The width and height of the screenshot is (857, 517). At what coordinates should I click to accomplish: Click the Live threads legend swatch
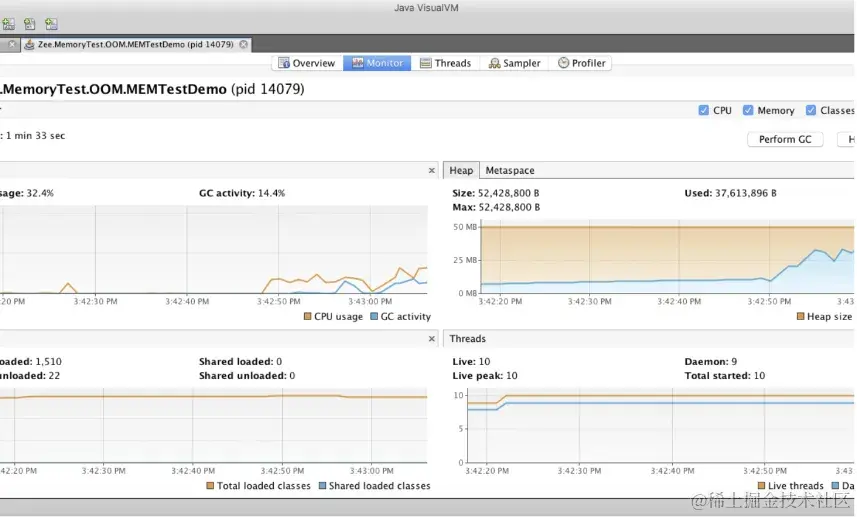(761, 486)
